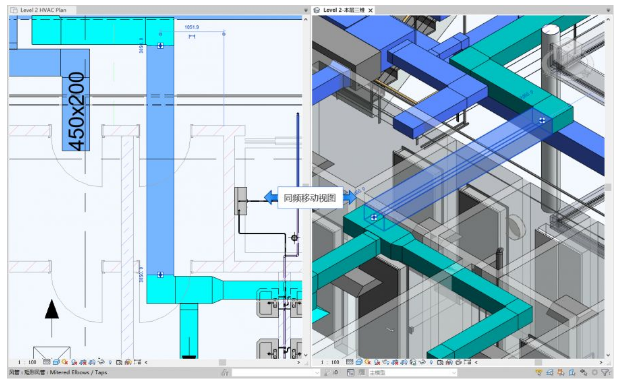This screenshot has width=625, height=386.
Task: Open tab list arrow above HVAC Plan view
Action: [x=306, y=10]
